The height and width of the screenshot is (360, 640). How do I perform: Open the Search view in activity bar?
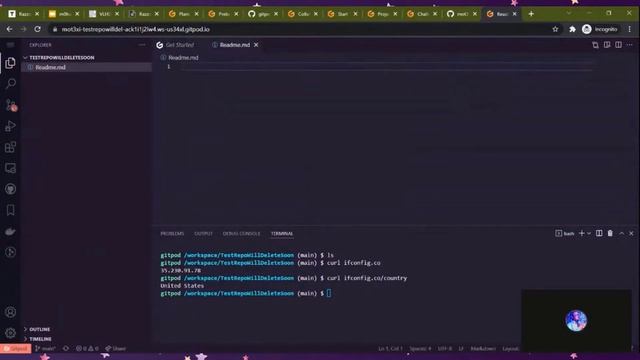click(11, 84)
